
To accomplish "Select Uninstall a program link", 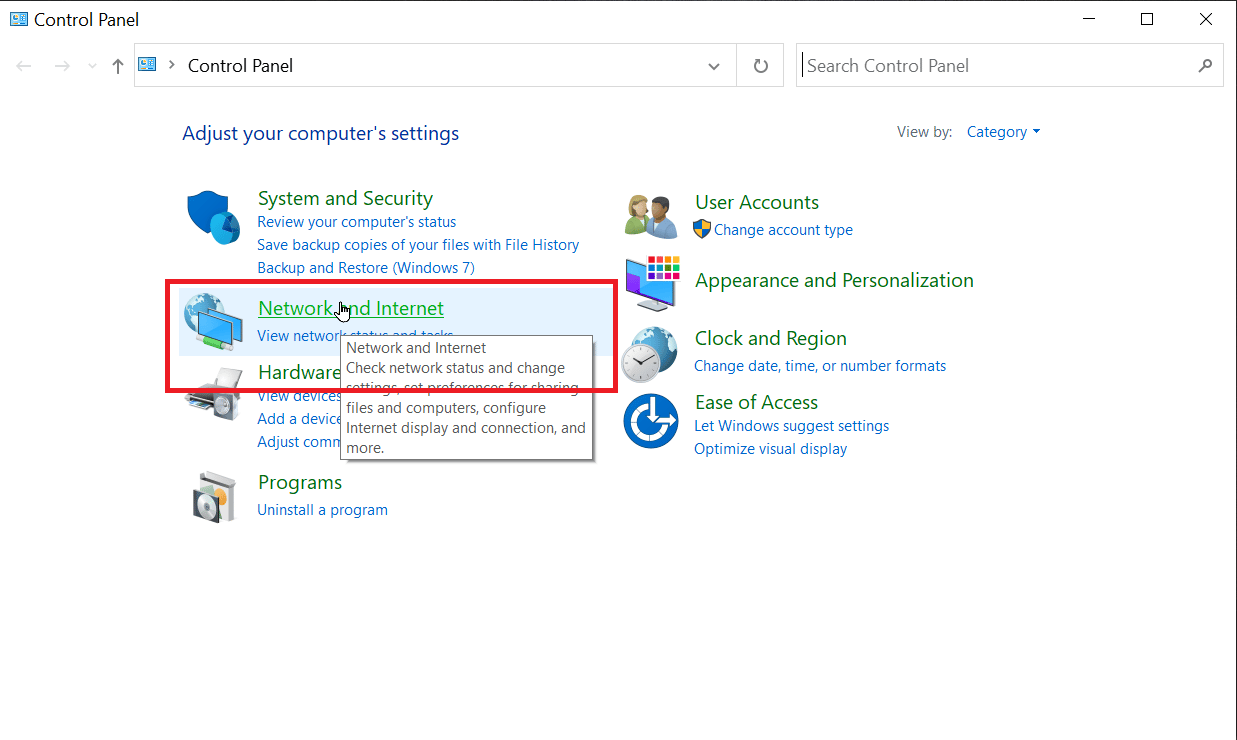I will click(322, 510).
